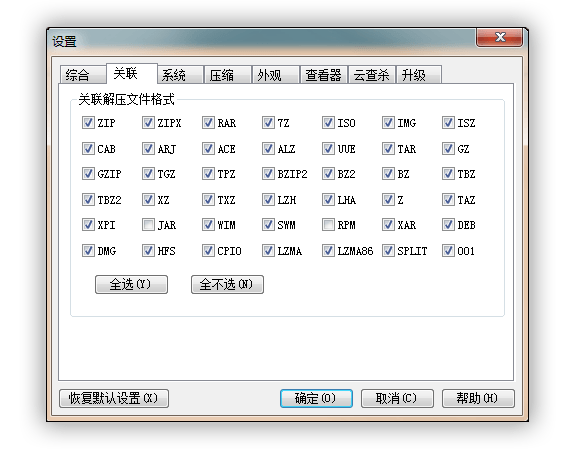Viewport: 582px width, 452px height.
Task: Uncheck the XZ checkbox
Action: (148, 200)
